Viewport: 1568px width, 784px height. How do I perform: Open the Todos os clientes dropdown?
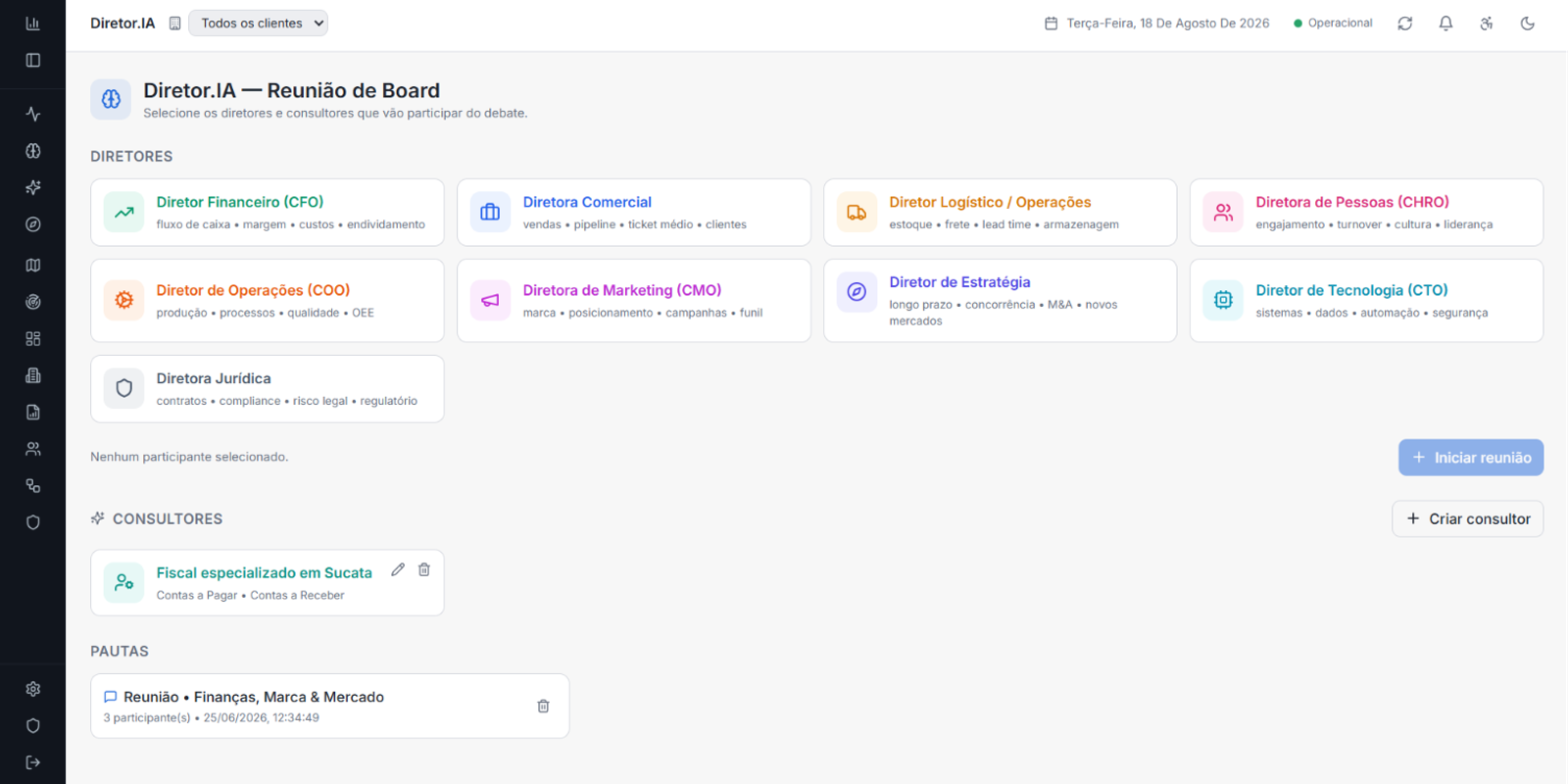tap(258, 24)
